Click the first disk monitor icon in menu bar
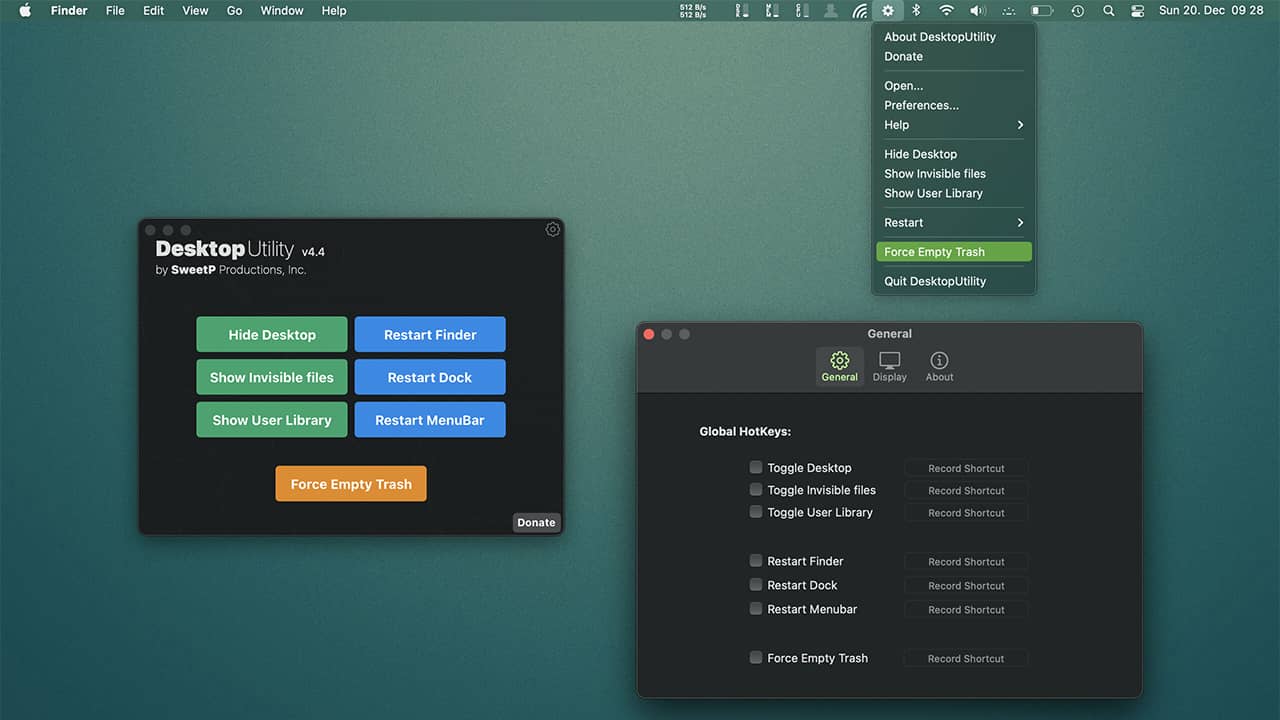The width and height of the screenshot is (1280, 720). point(741,11)
